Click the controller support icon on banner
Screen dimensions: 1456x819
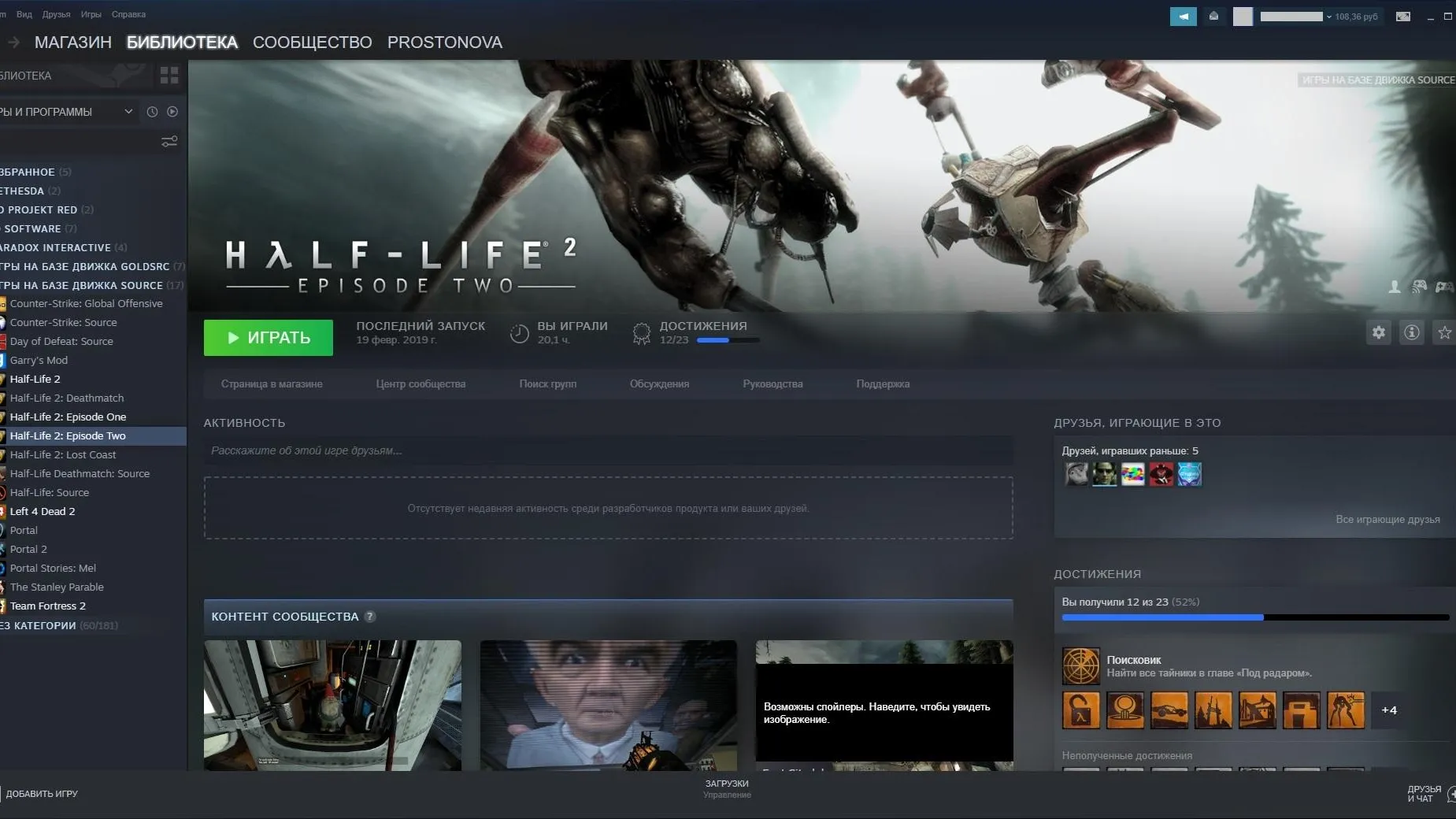[x=1444, y=287]
